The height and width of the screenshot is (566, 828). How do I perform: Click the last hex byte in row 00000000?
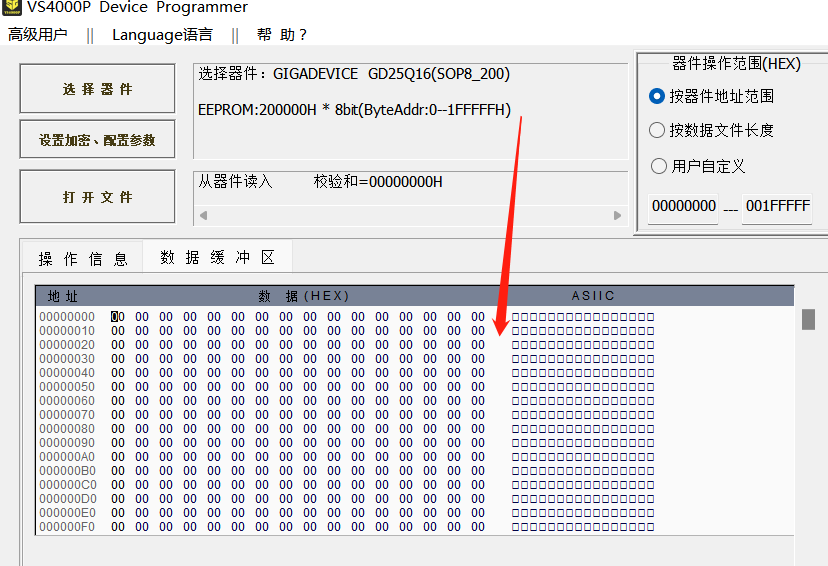478,317
